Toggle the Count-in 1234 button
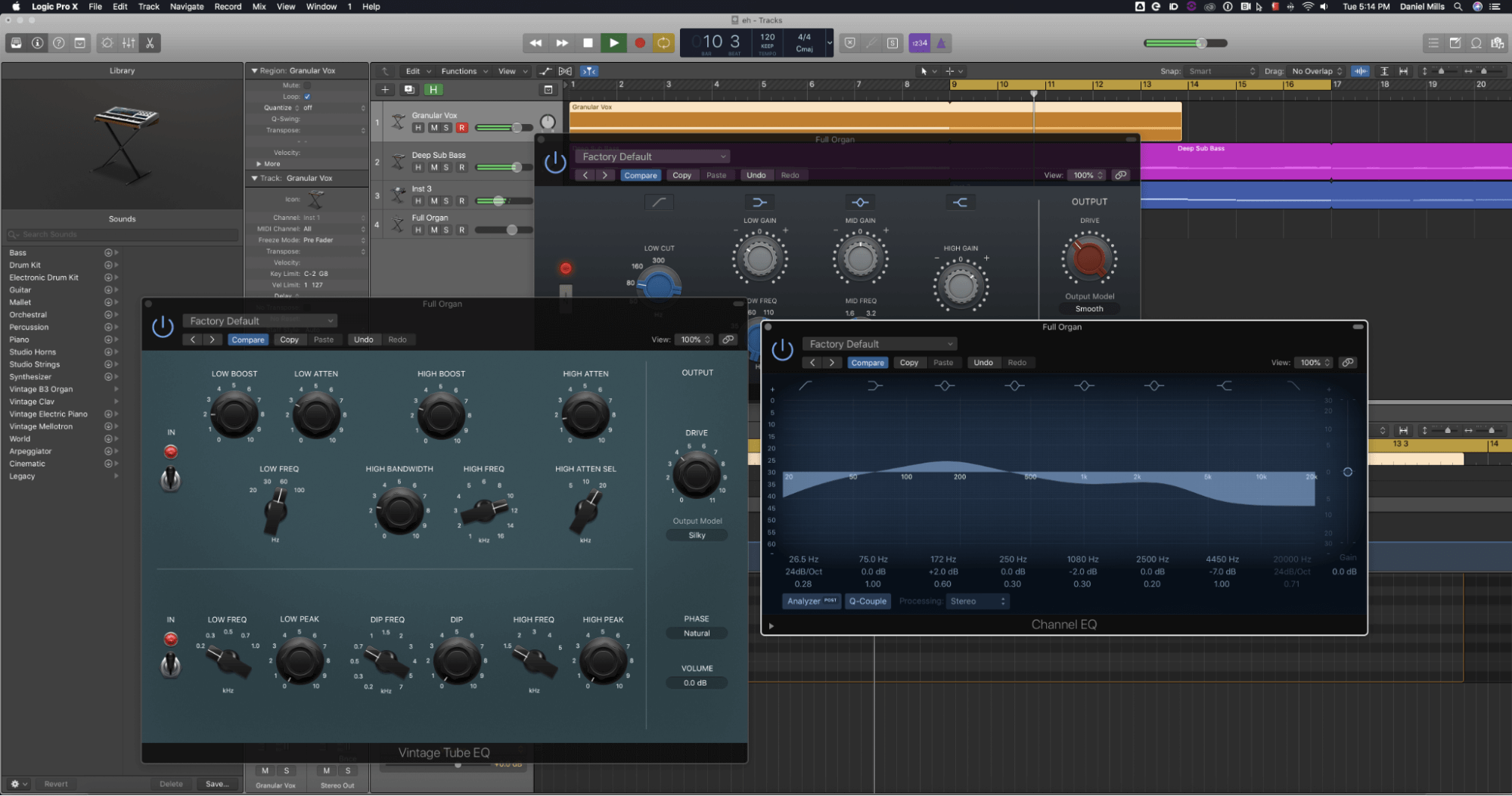 (920, 43)
